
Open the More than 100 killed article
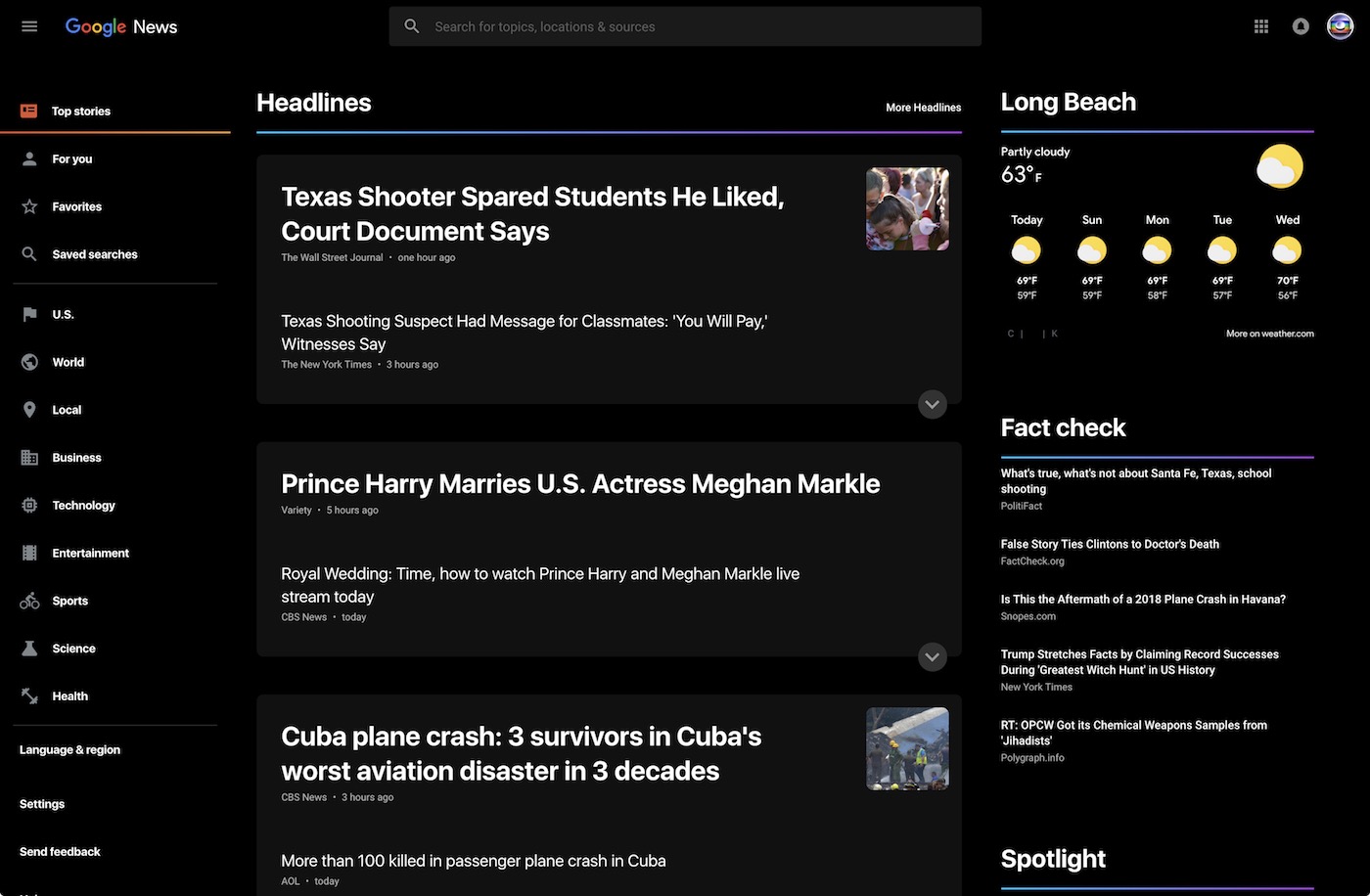coord(473,861)
